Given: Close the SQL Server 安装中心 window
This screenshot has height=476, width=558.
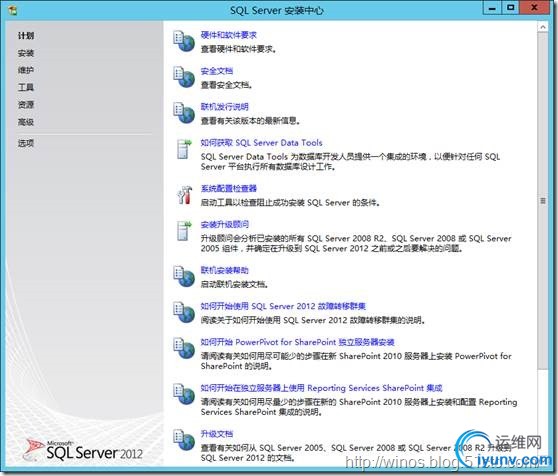Looking at the screenshot, I should (534, 8).
